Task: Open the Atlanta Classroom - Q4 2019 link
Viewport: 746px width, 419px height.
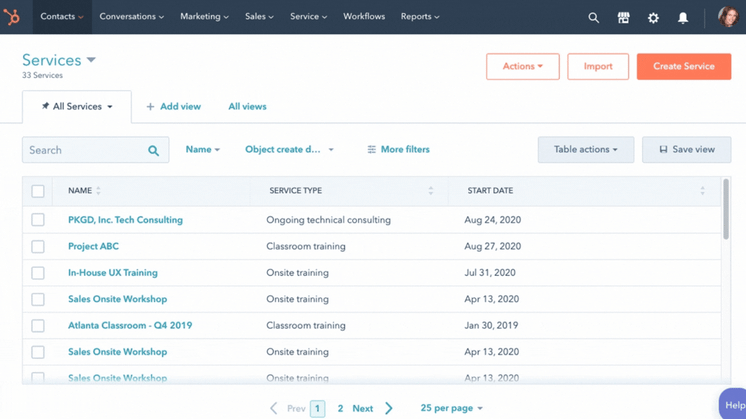Action: tap(130, 325)
